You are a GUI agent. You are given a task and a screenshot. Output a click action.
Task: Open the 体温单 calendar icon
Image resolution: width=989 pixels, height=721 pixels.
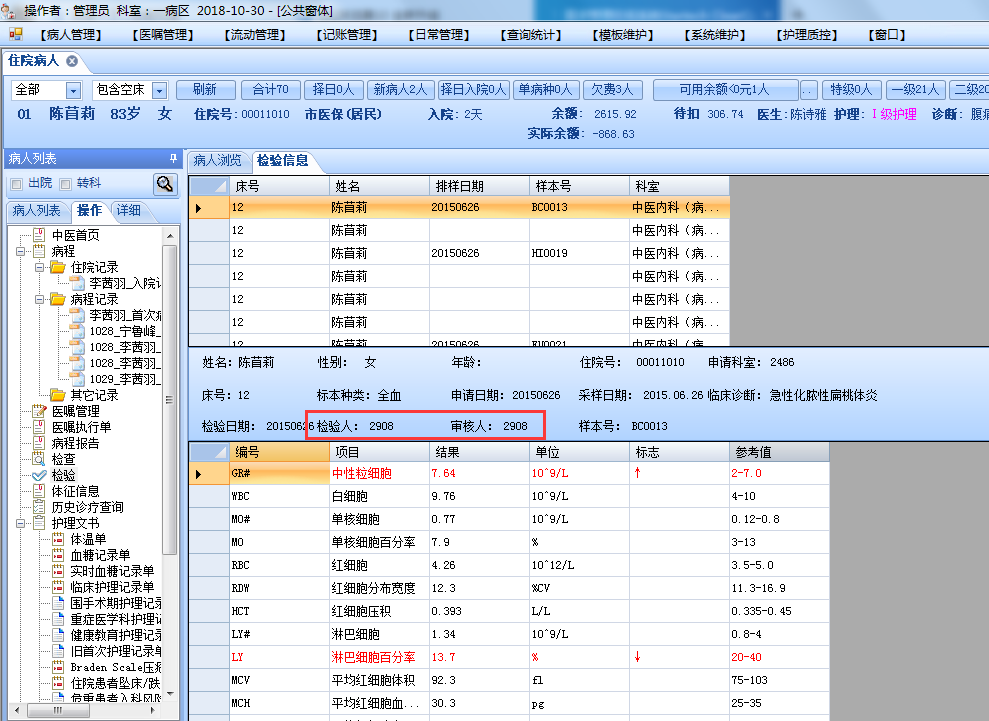pyautogui.click(x=58, y=539)
